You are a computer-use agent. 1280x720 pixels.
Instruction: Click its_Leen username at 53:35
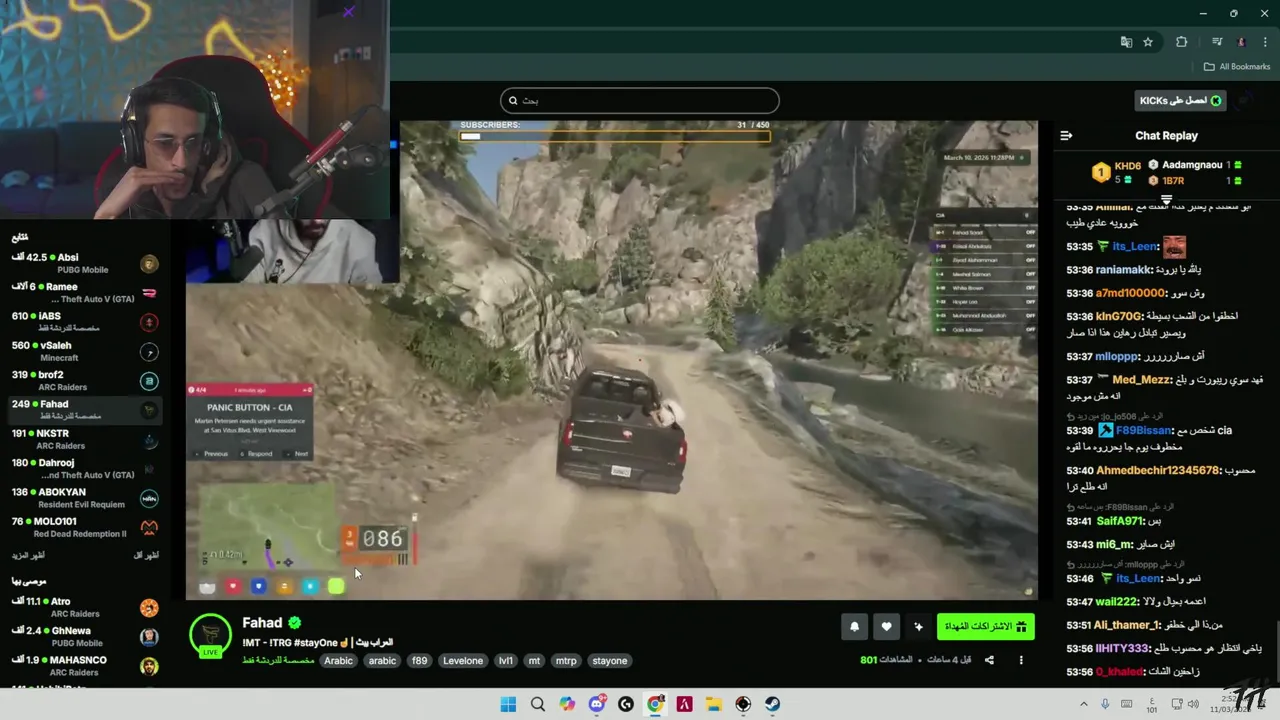pyautogui.click(x=1135, y=247)
